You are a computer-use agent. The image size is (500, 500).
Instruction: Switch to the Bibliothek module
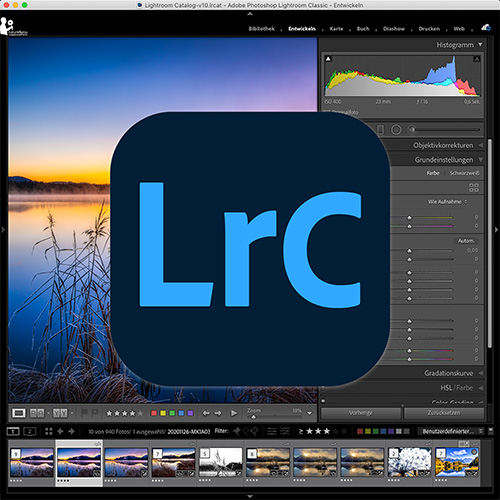[x=262, y=29]
